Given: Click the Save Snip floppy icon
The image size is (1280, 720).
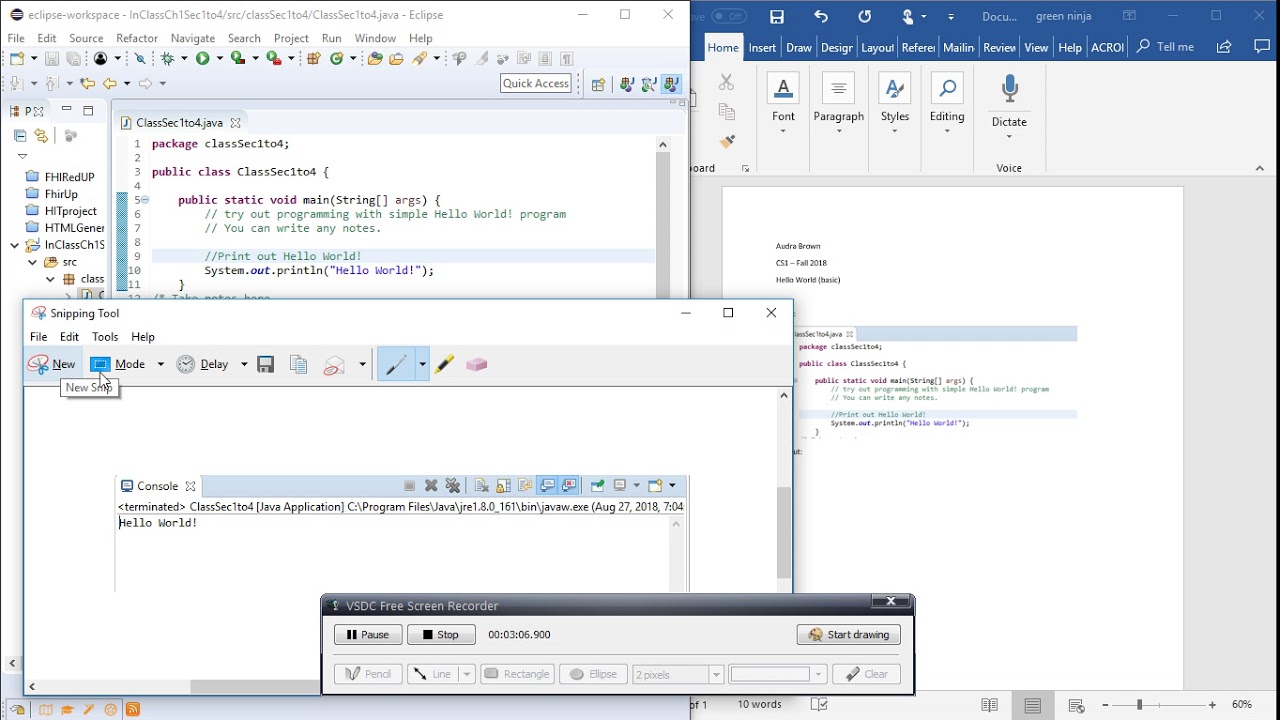Looking at the screenshot, I should click(265, 364).
